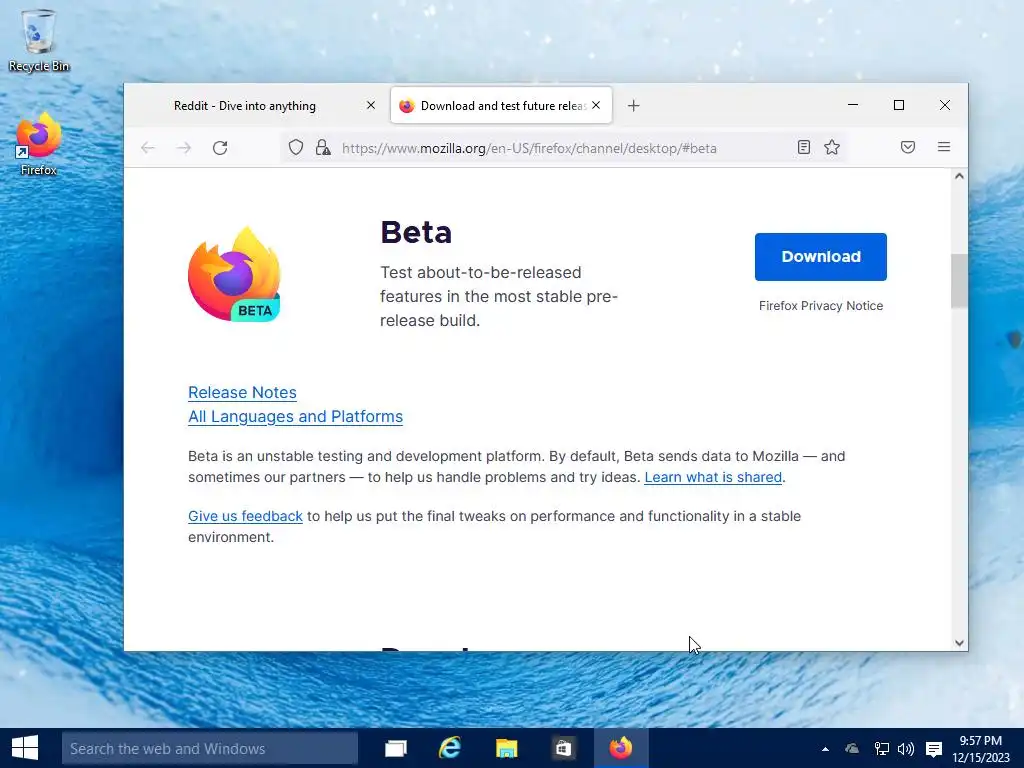Open the Windows Start menu

pos(25,748)
